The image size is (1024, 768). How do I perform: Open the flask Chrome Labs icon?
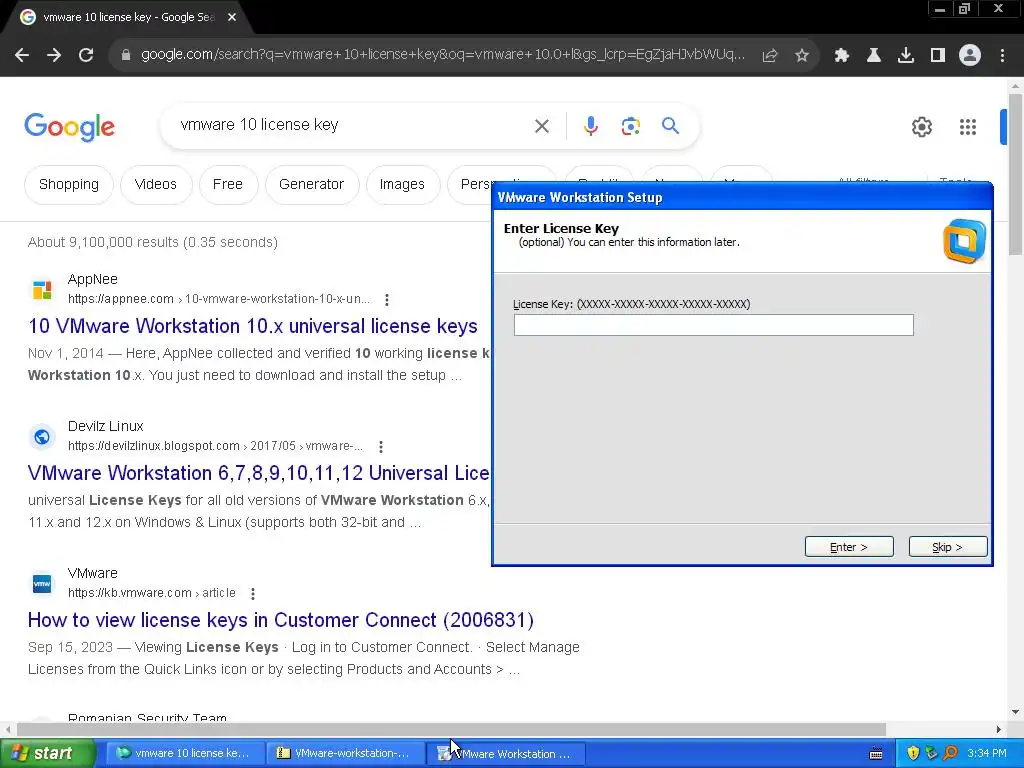coord(874,56)
